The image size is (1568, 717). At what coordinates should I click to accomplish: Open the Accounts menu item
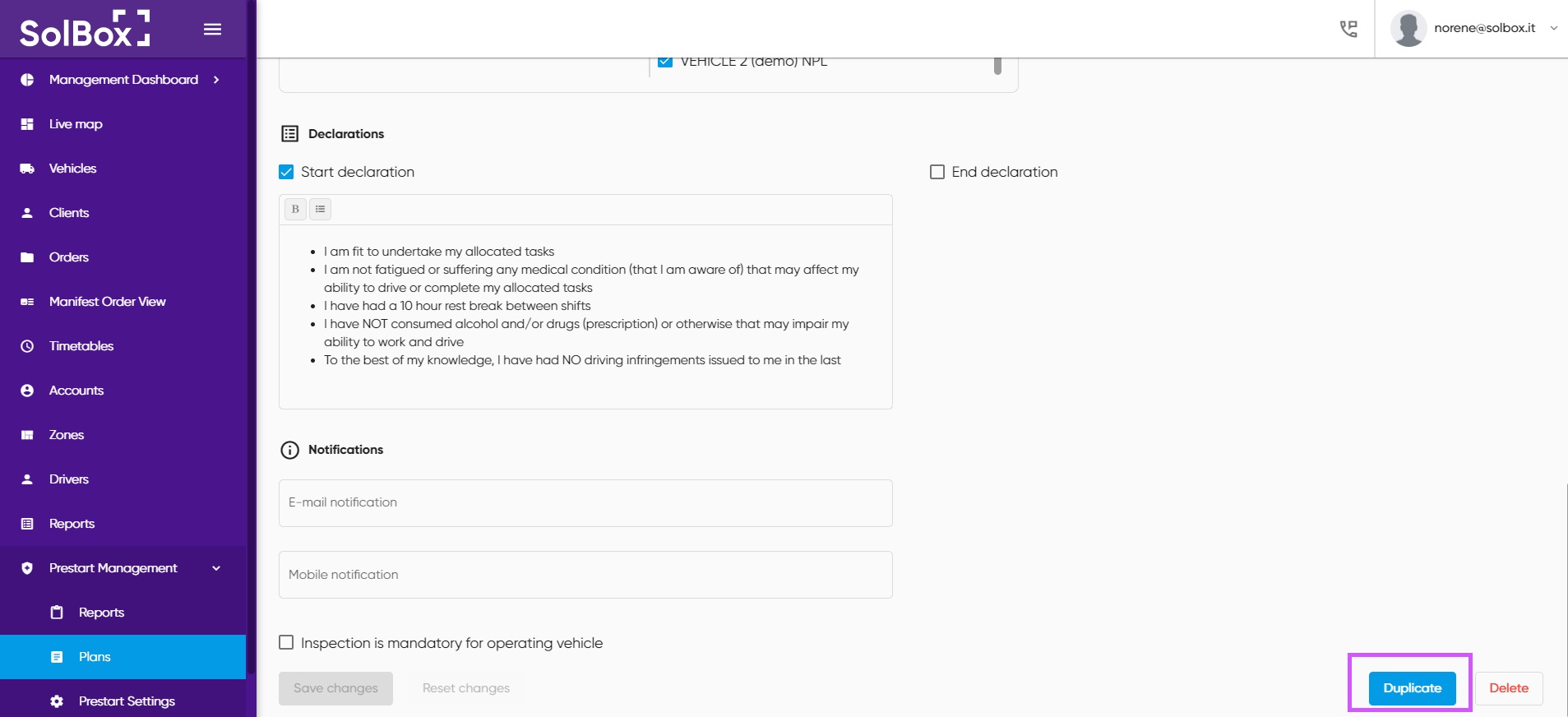pyautogui.click(x=123, y=391)
